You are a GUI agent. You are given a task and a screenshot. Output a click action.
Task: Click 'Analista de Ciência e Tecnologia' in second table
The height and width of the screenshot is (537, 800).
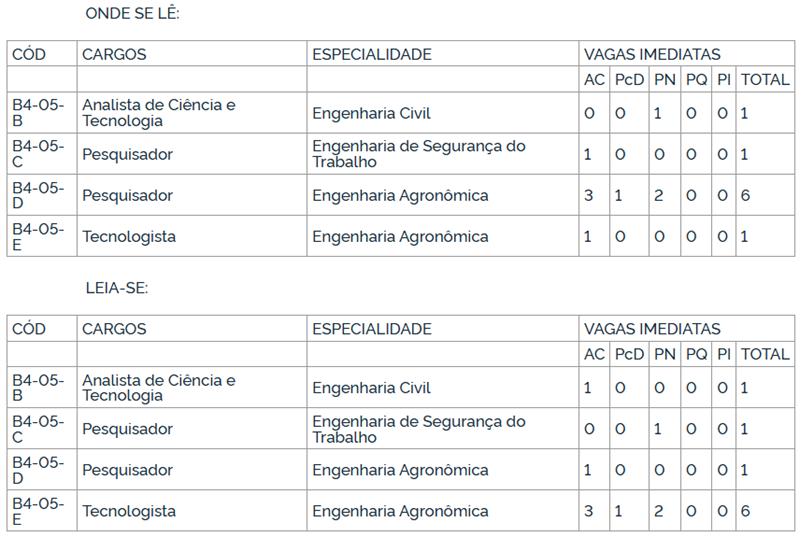pos(159,388)
